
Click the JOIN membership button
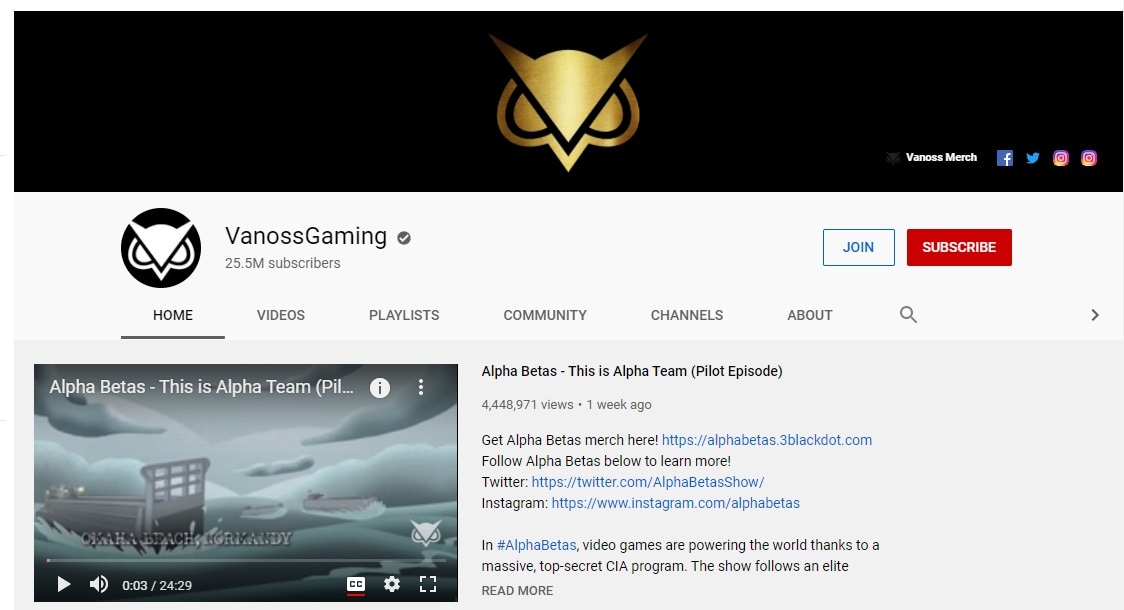858,247
